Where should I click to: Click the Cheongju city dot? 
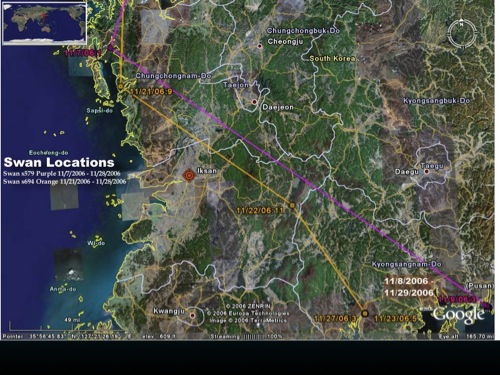260,46
